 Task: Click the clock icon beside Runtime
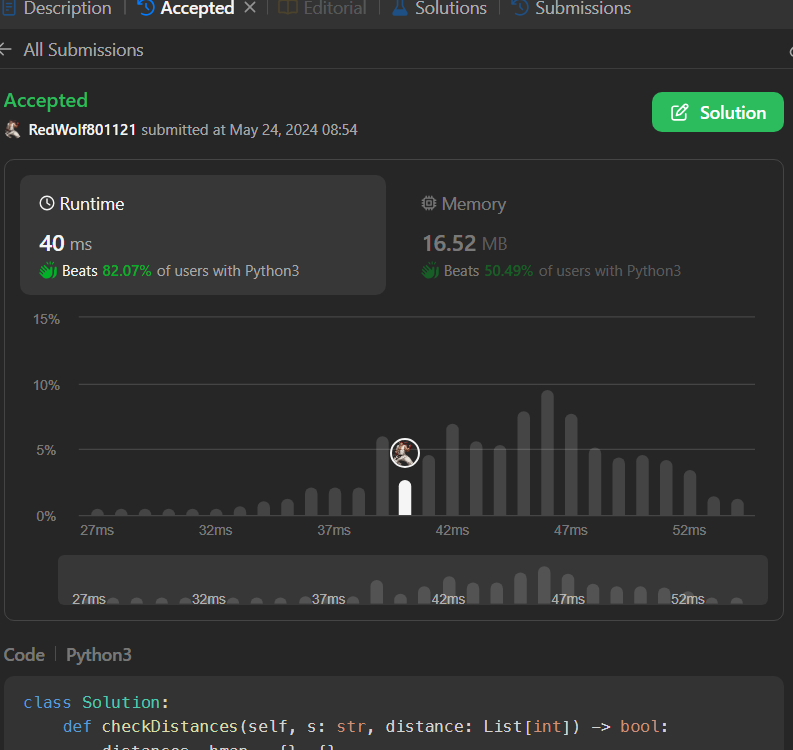tap(47, 204)
